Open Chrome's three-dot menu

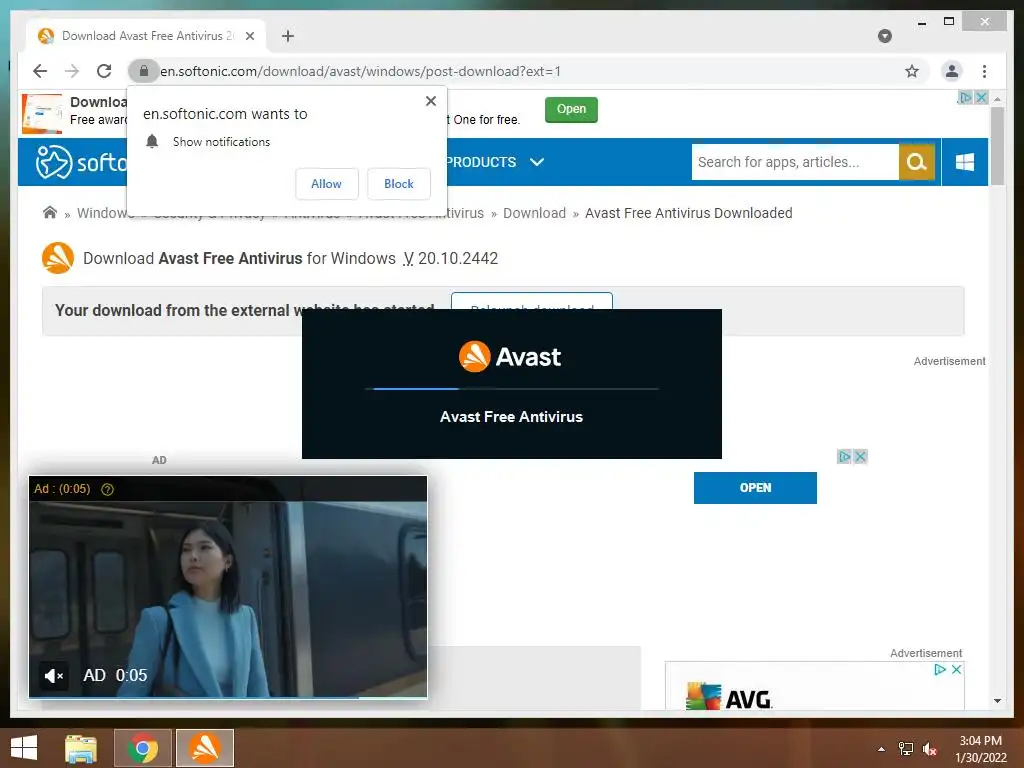click(x=984, y=71)
